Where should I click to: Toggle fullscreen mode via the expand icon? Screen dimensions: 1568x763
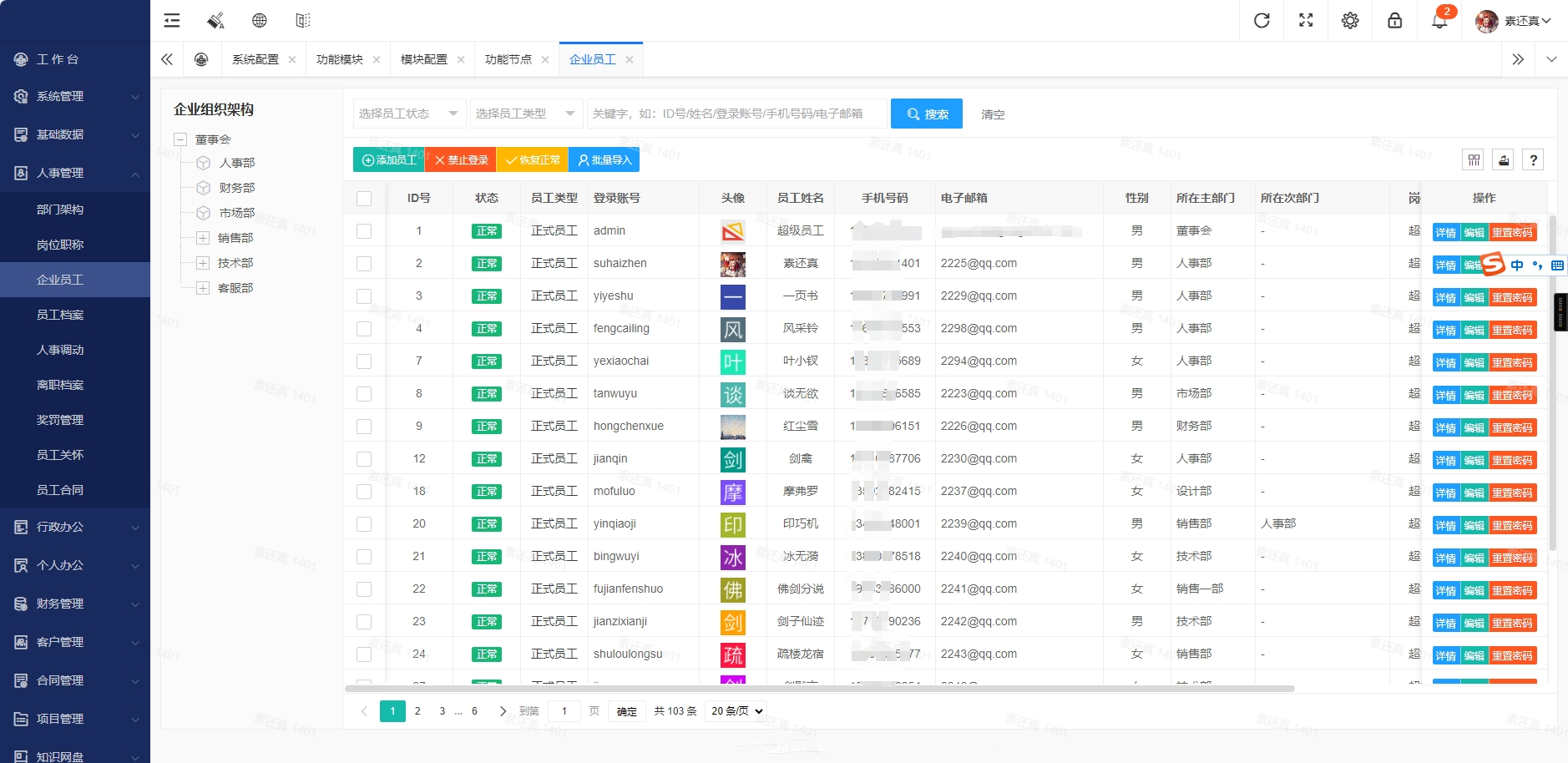(1306, 20)
